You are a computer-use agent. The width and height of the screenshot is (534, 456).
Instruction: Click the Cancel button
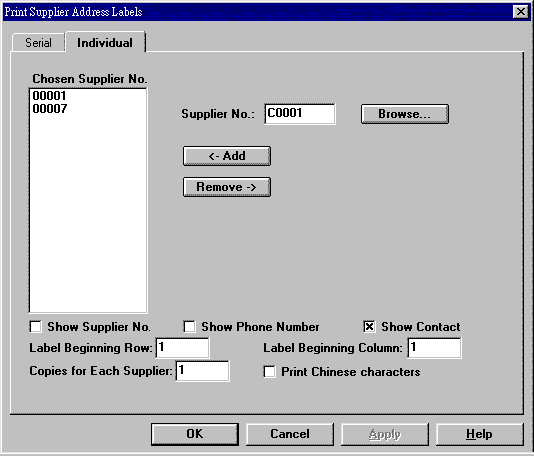290,434
